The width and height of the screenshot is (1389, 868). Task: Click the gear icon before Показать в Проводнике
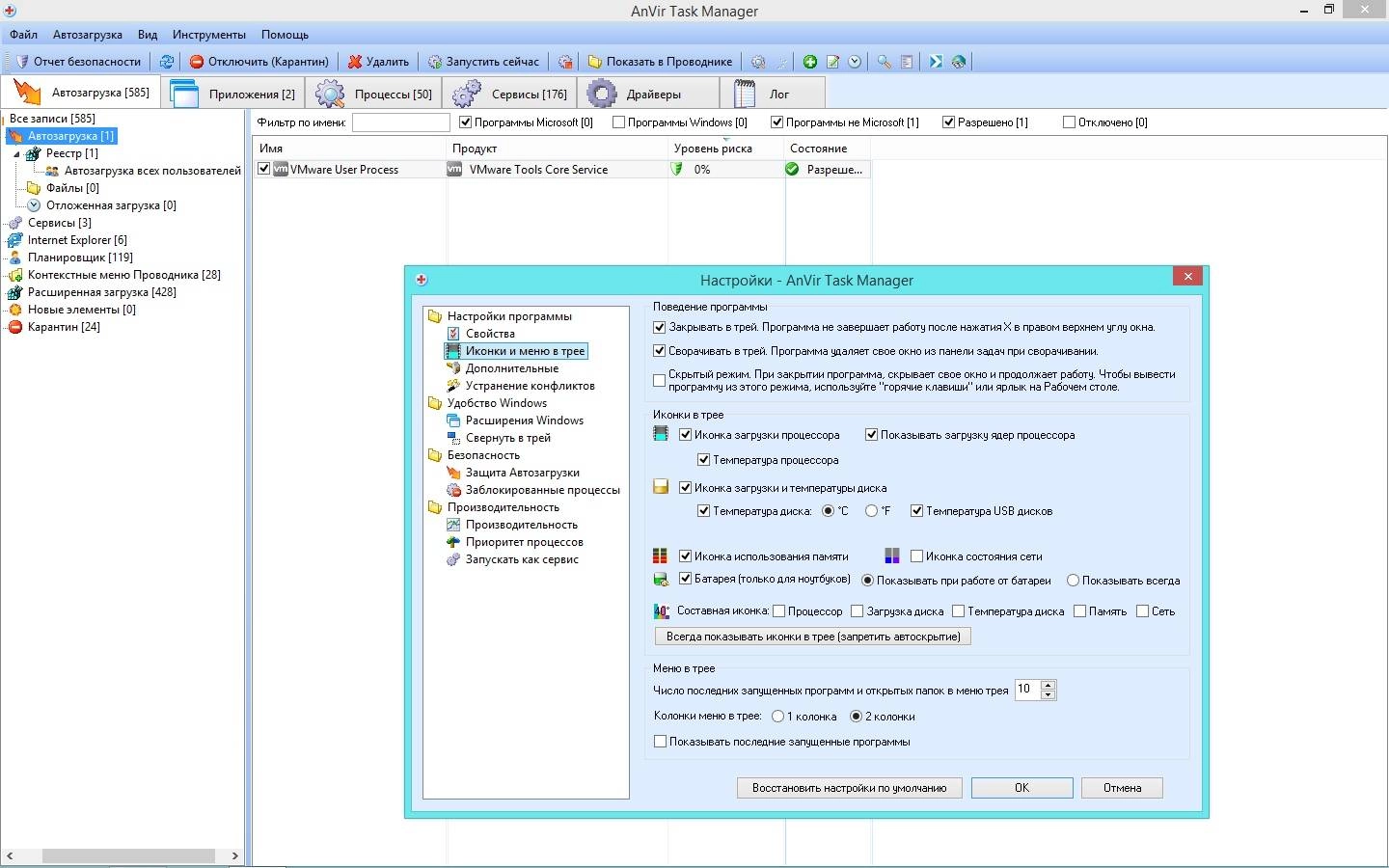[565, 62]
